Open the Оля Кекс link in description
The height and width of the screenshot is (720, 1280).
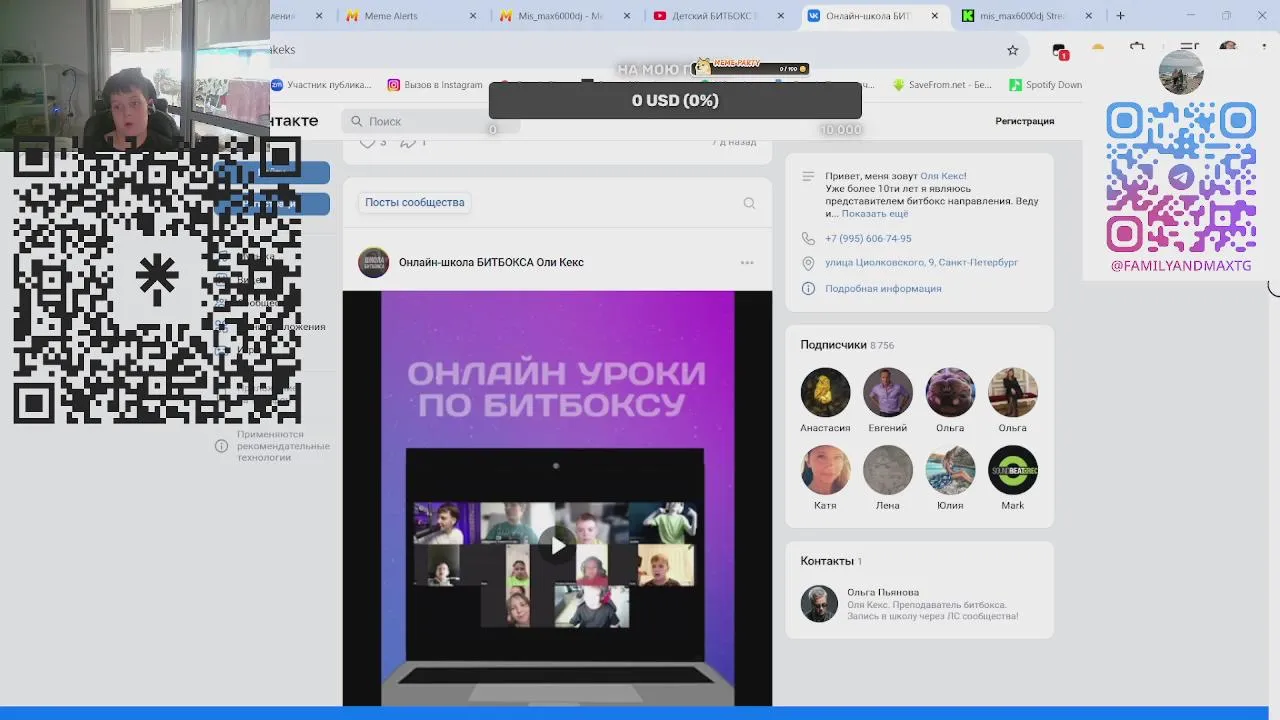pyautogui.click(x=943, y=176)
